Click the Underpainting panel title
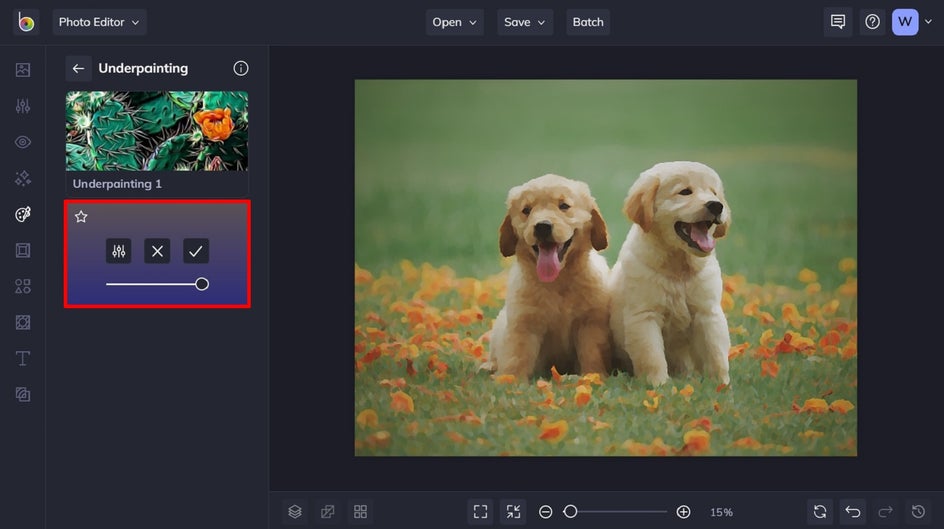The height and width of the screenshot is (529, 944). (143, 69)
